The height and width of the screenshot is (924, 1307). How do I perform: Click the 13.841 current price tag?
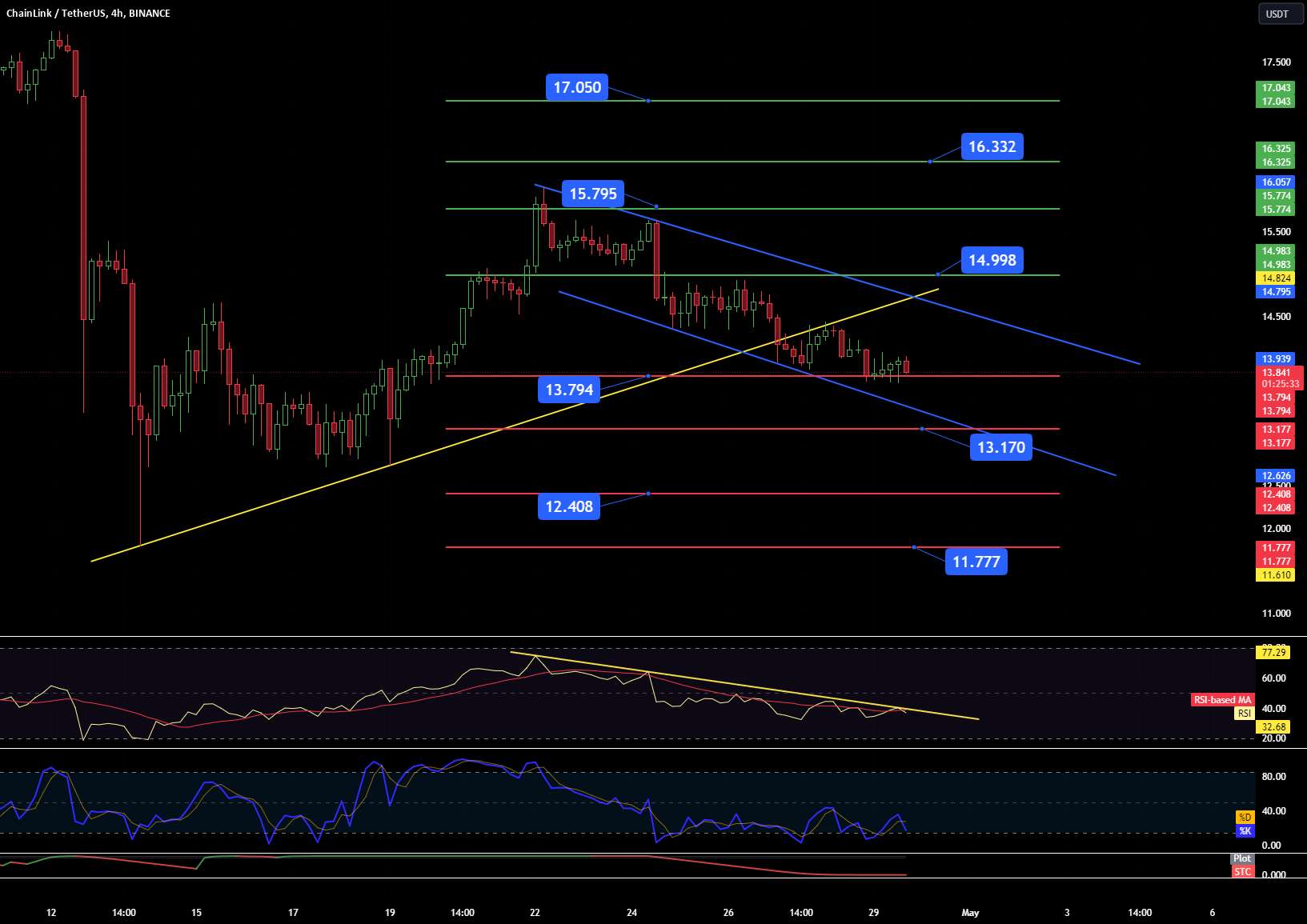1276,373
